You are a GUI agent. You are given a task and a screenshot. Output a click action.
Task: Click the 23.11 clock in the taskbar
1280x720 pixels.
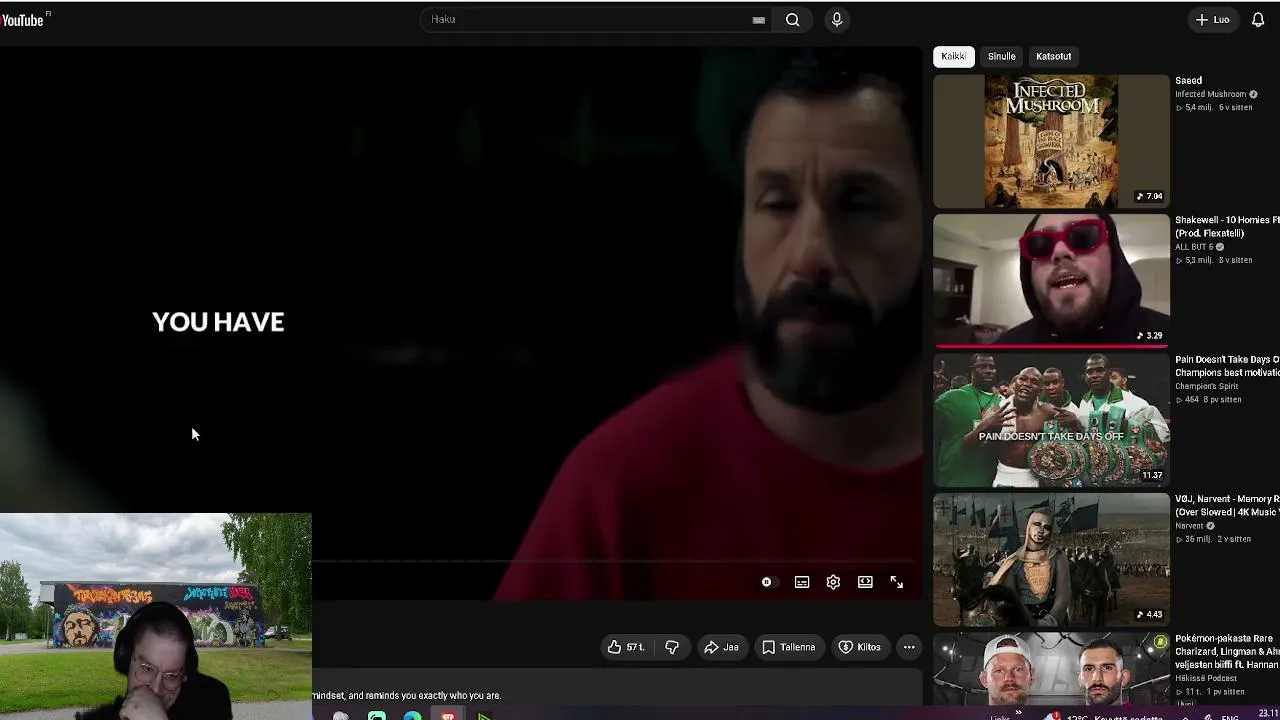point(1267,715)
